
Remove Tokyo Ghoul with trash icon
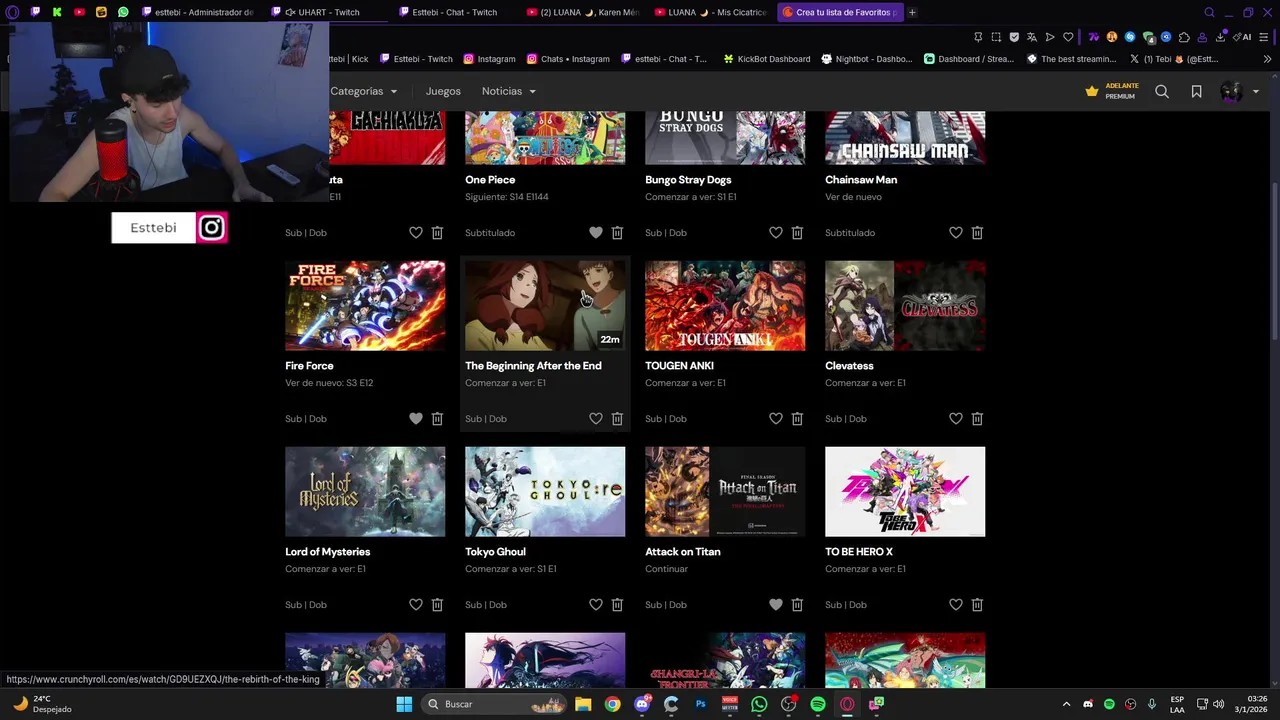coord(617,605)
